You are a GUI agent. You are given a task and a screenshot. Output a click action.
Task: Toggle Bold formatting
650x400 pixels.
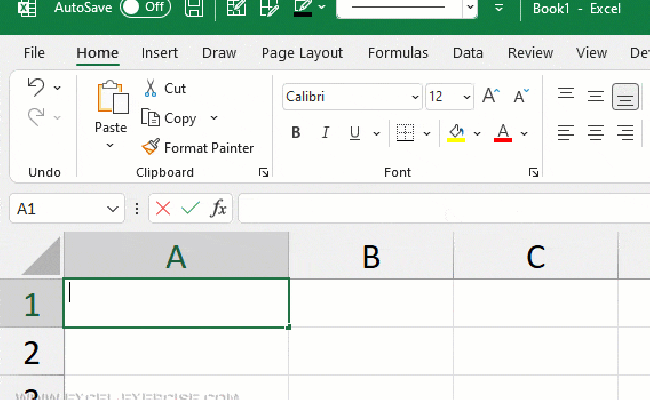[296, 133]
